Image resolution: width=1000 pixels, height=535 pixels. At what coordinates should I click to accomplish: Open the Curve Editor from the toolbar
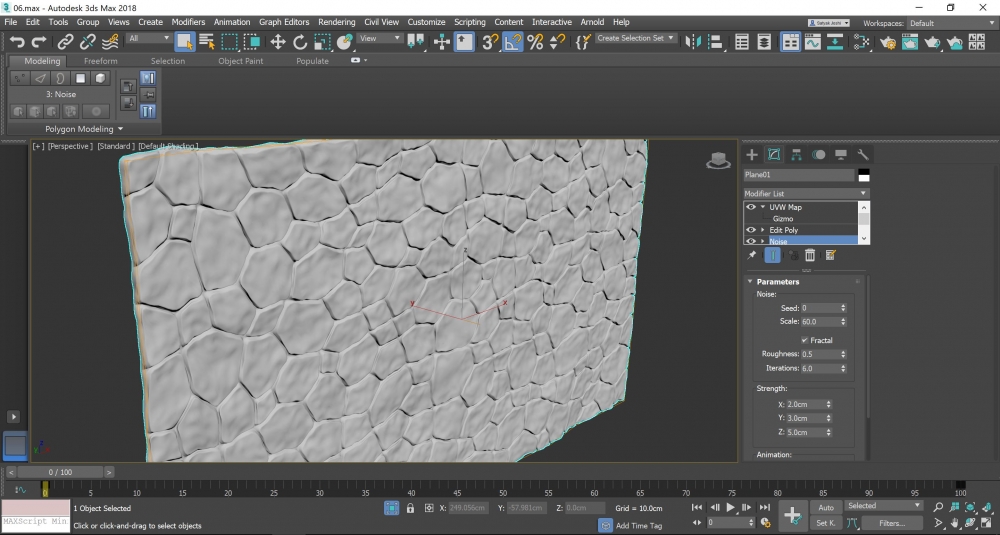click(812, 42)
